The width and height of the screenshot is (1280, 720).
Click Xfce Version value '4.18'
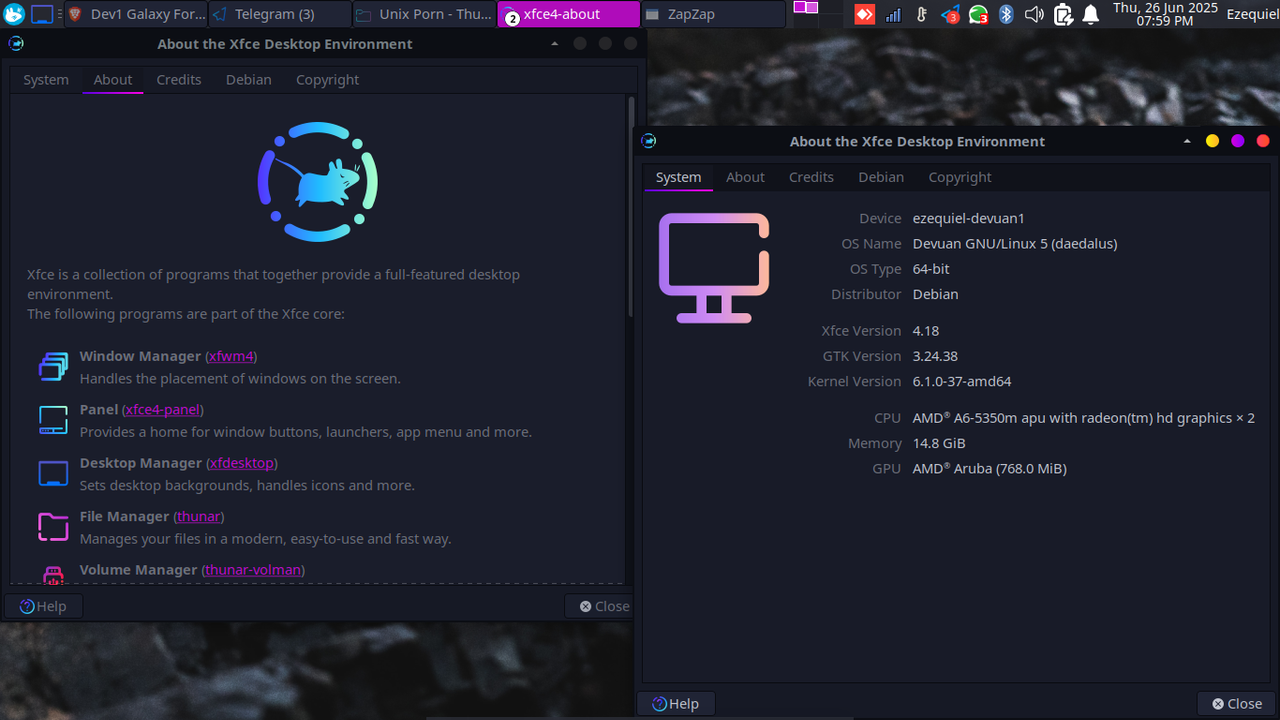926,331
